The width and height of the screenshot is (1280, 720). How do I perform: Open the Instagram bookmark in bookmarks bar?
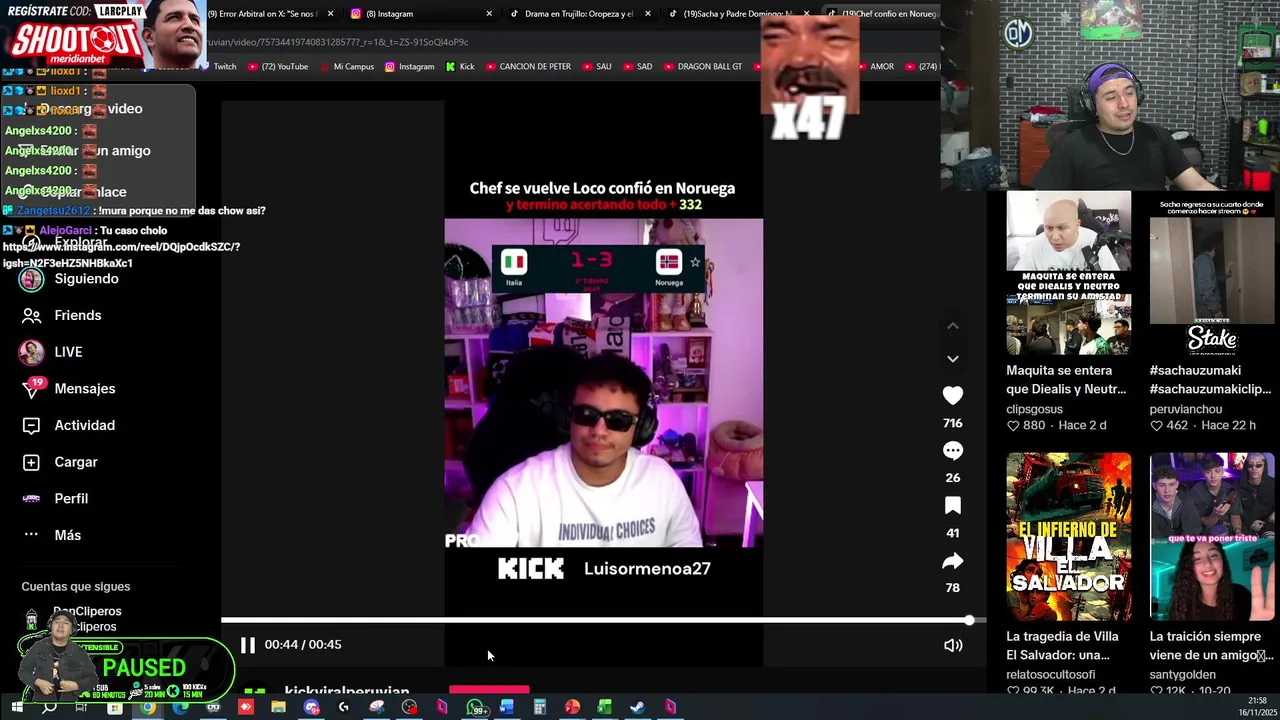pyautogui.click(x=409, y=67)
